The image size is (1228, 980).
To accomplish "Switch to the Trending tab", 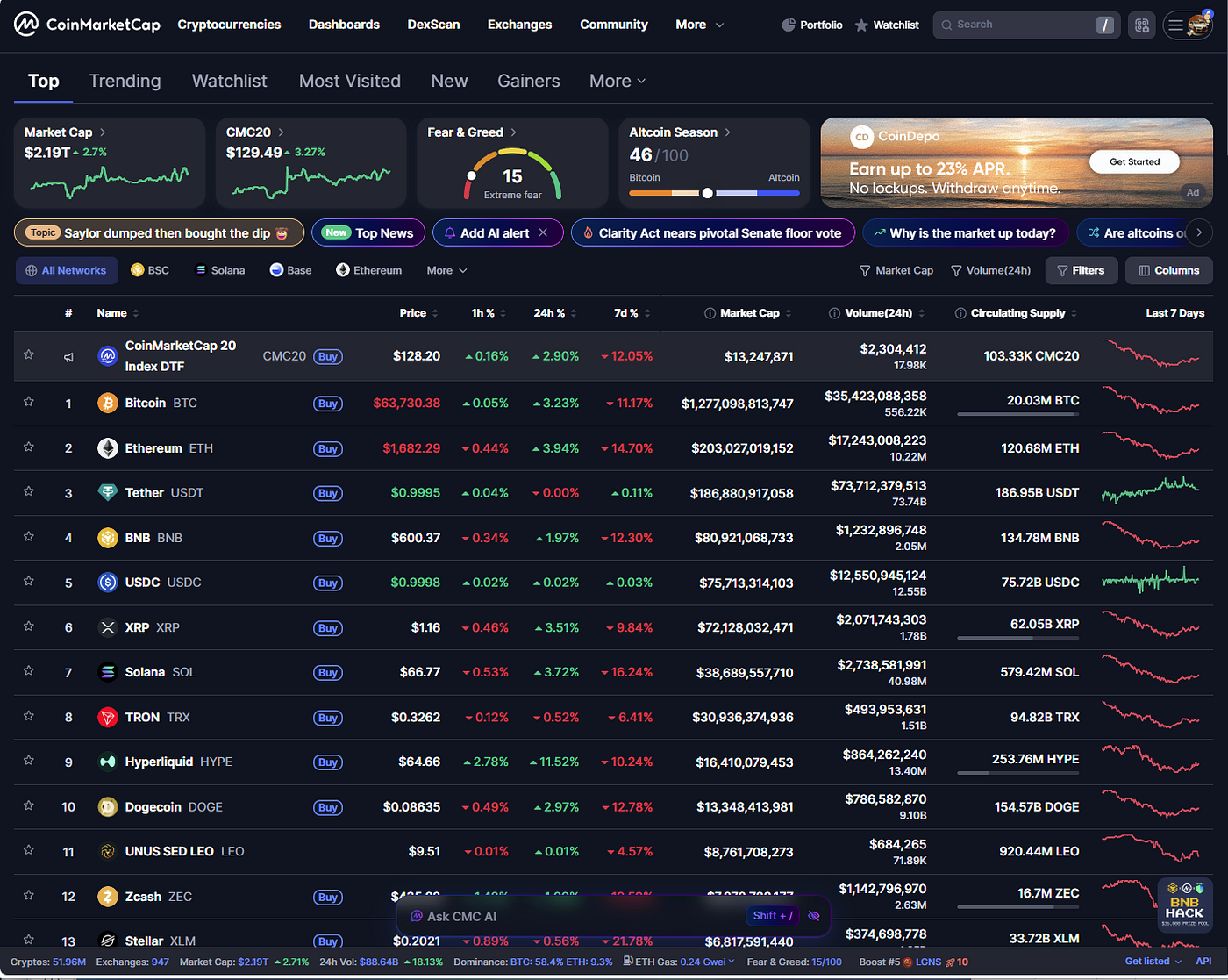I will (x=125, y=81).
